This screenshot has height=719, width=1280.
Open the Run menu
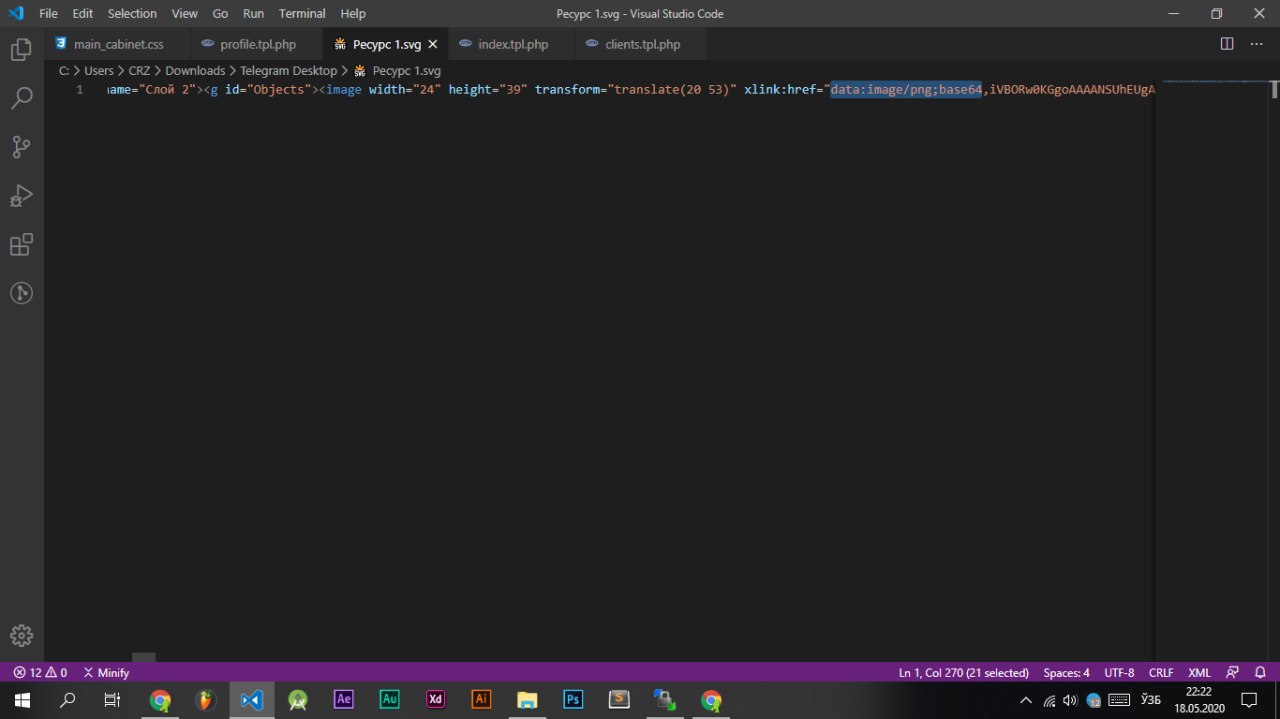point(253,14)
